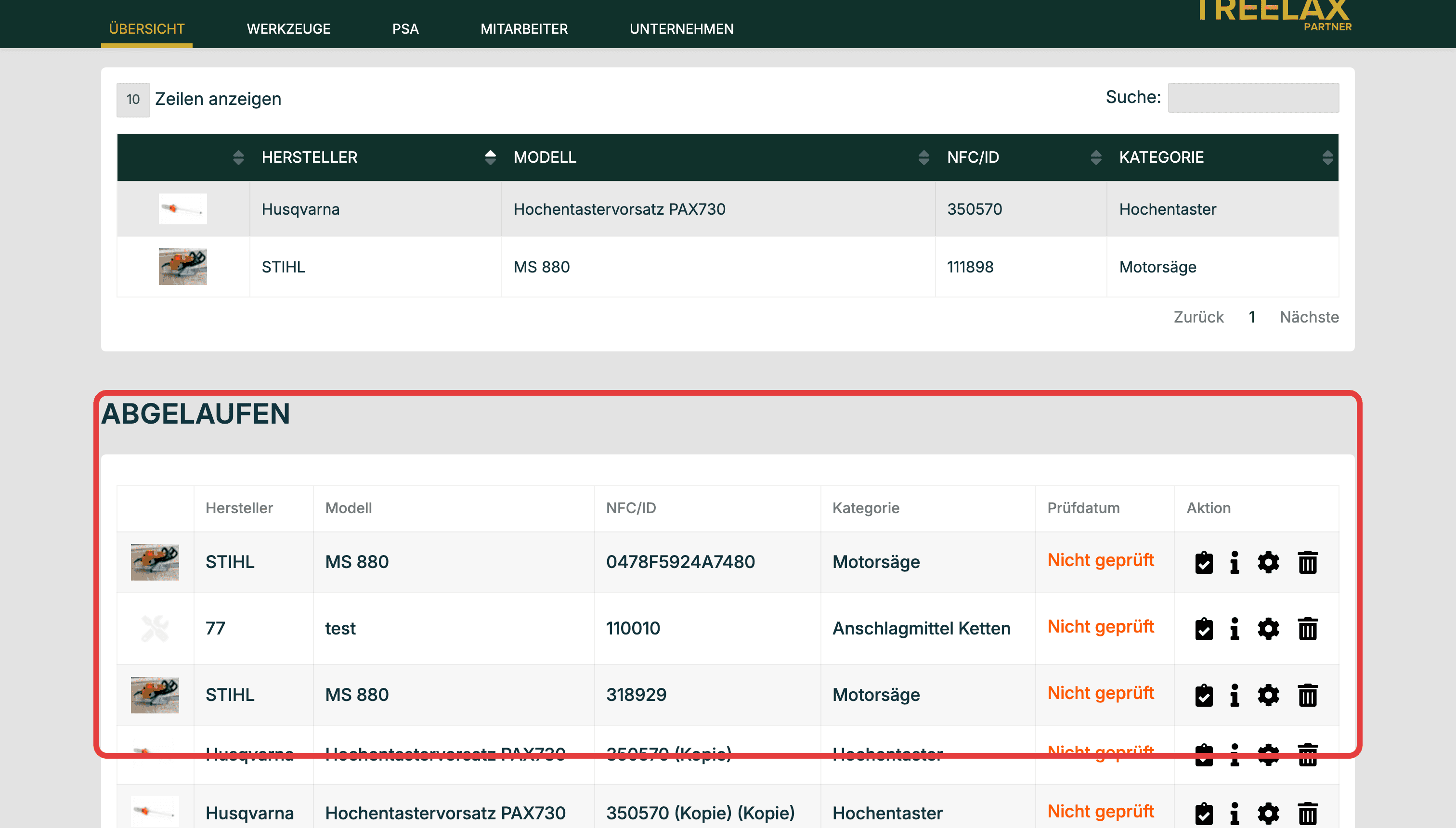Image resolution: width=1456 pixels, height=828 pixels.
Task: Switch to the ÜBERSICHT tab
Action: click(x=147, y=29)
